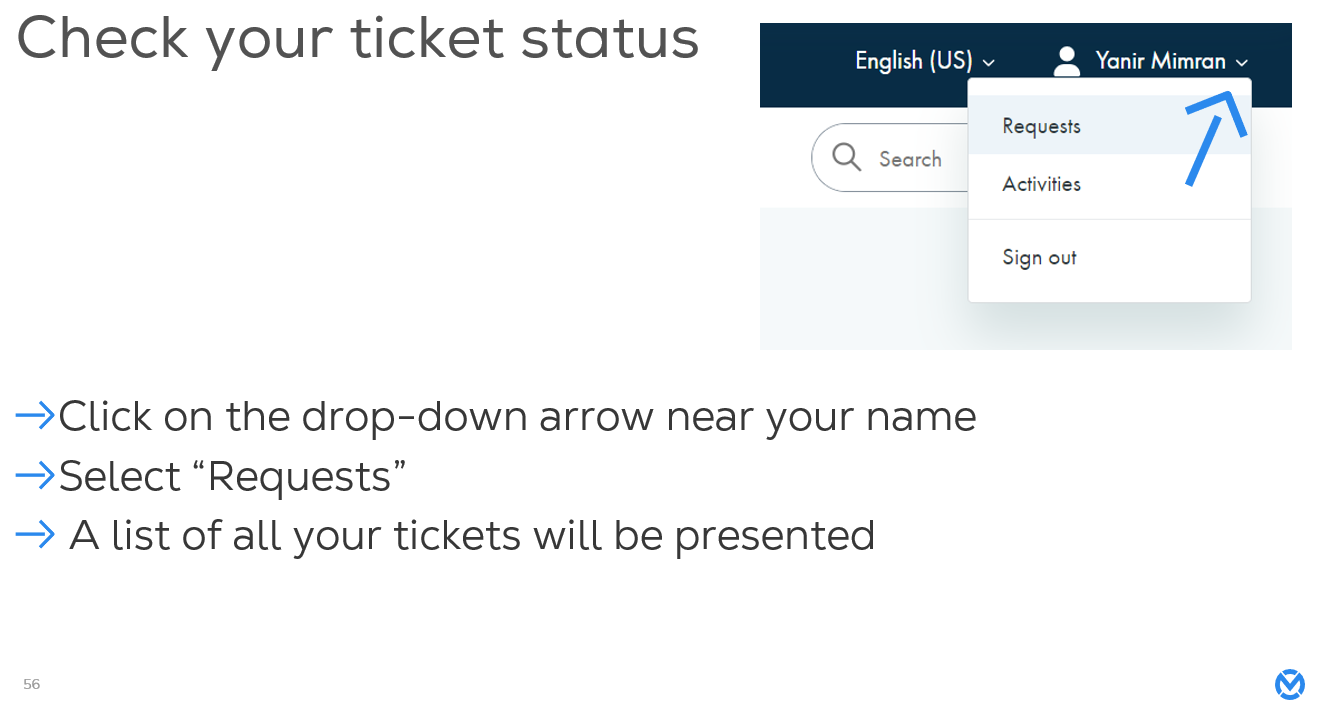Click the blue arrow bullet before "A list of all"

point(35,535)
